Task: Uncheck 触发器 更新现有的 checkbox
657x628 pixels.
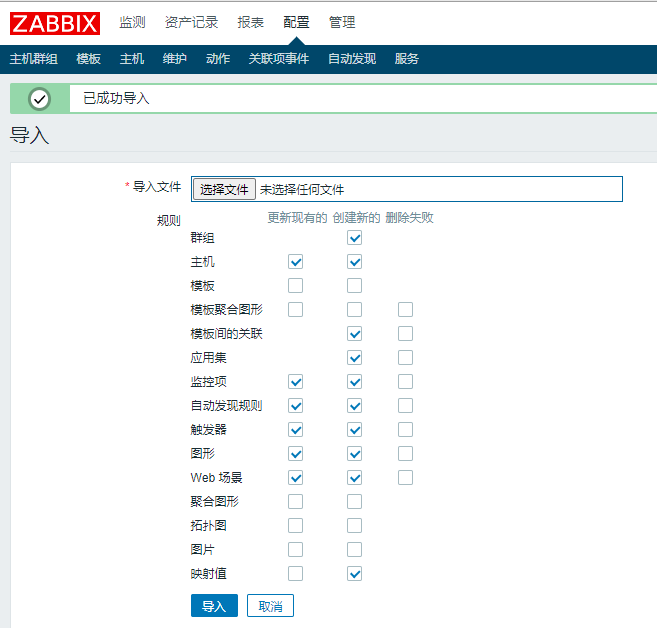Action: point(295,429)
